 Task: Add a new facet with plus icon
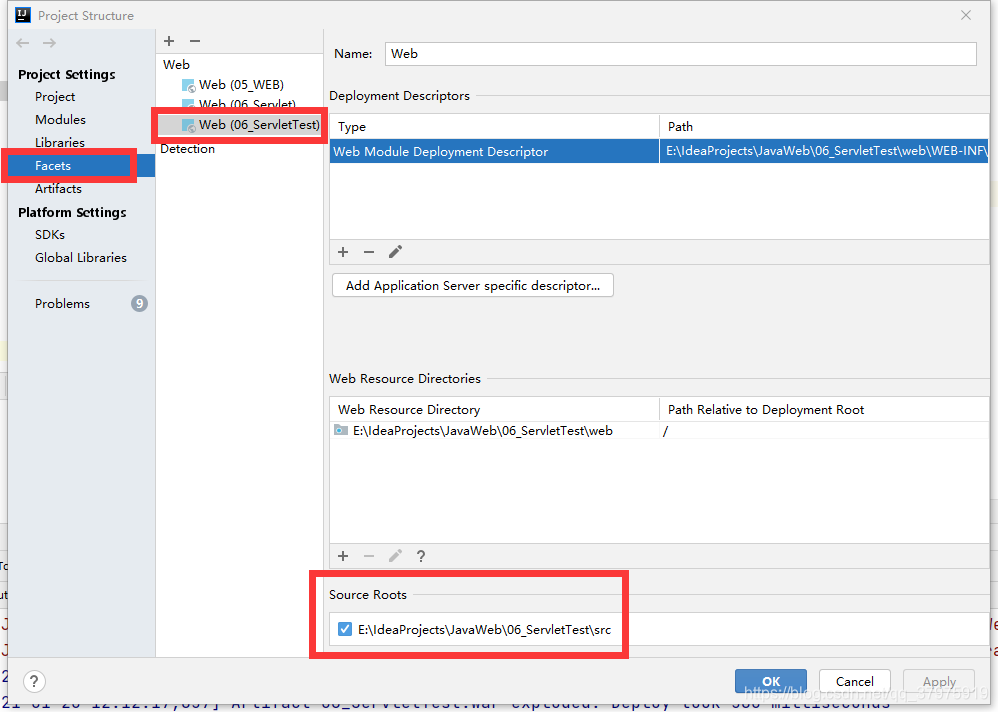point(169,41)
